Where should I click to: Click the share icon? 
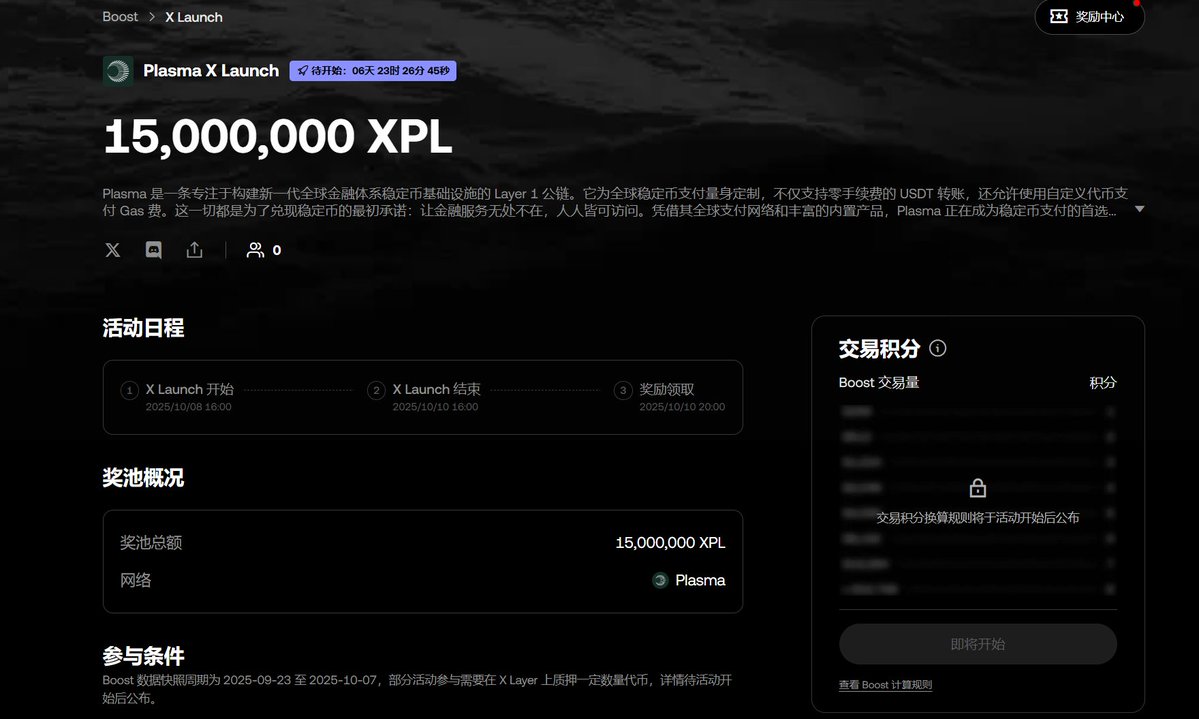pos(194,250)
